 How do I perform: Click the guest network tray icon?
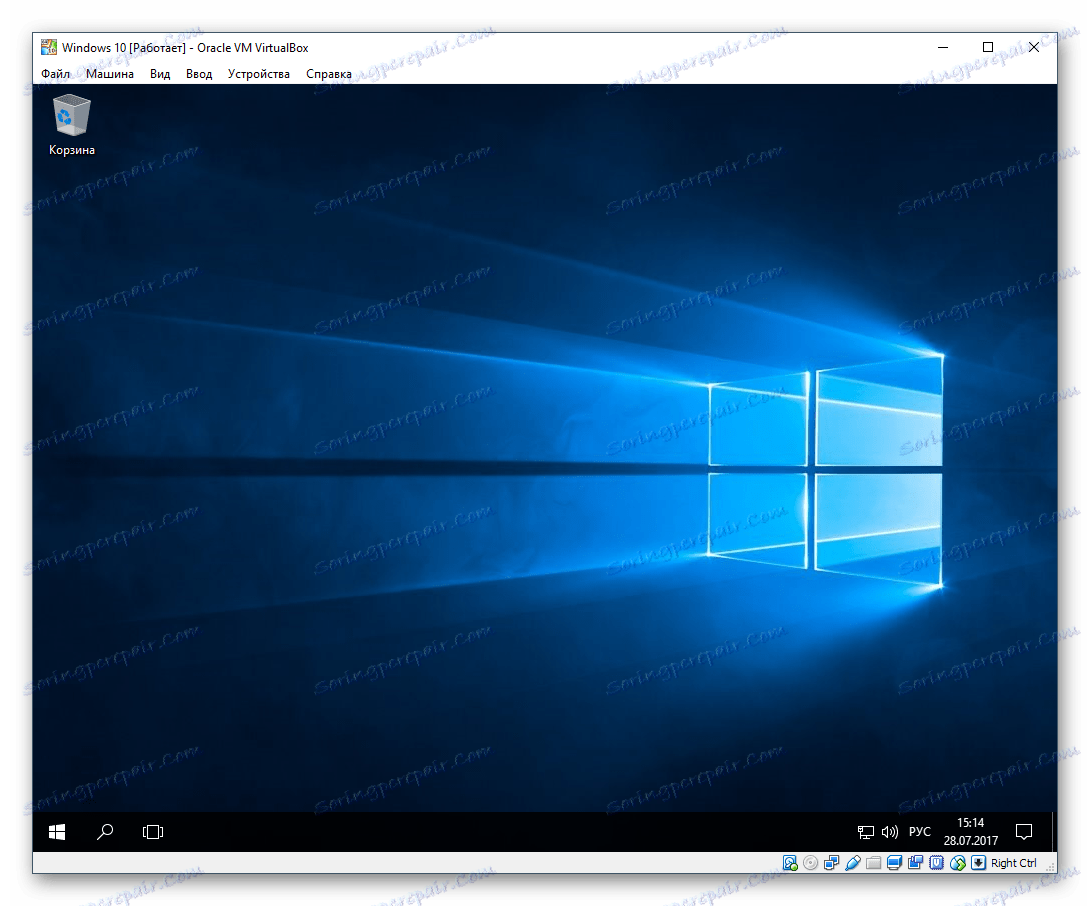(865, 832)
